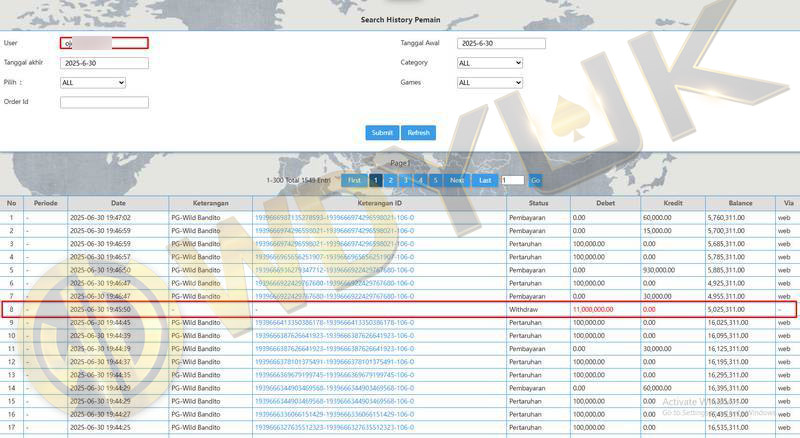The width and height of the screenshot is (800, 438).
Task: Click the Debet column header
Action: [x=606, y=203]
